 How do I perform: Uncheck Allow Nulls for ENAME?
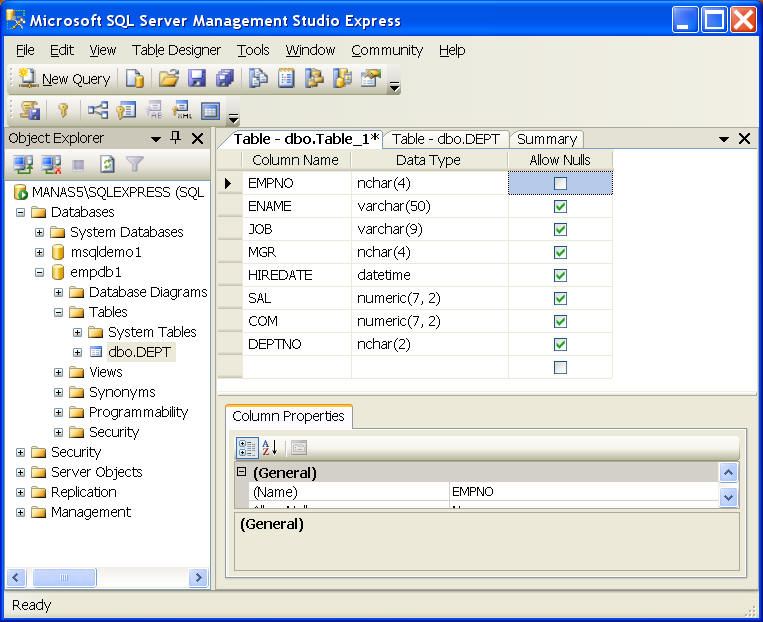pos(560,206)
